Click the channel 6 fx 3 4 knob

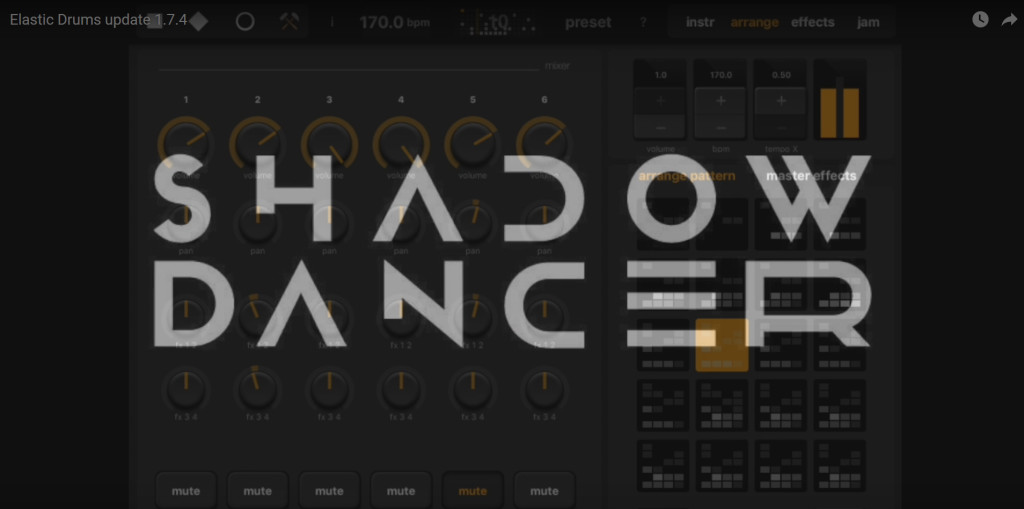click(544, 389)
